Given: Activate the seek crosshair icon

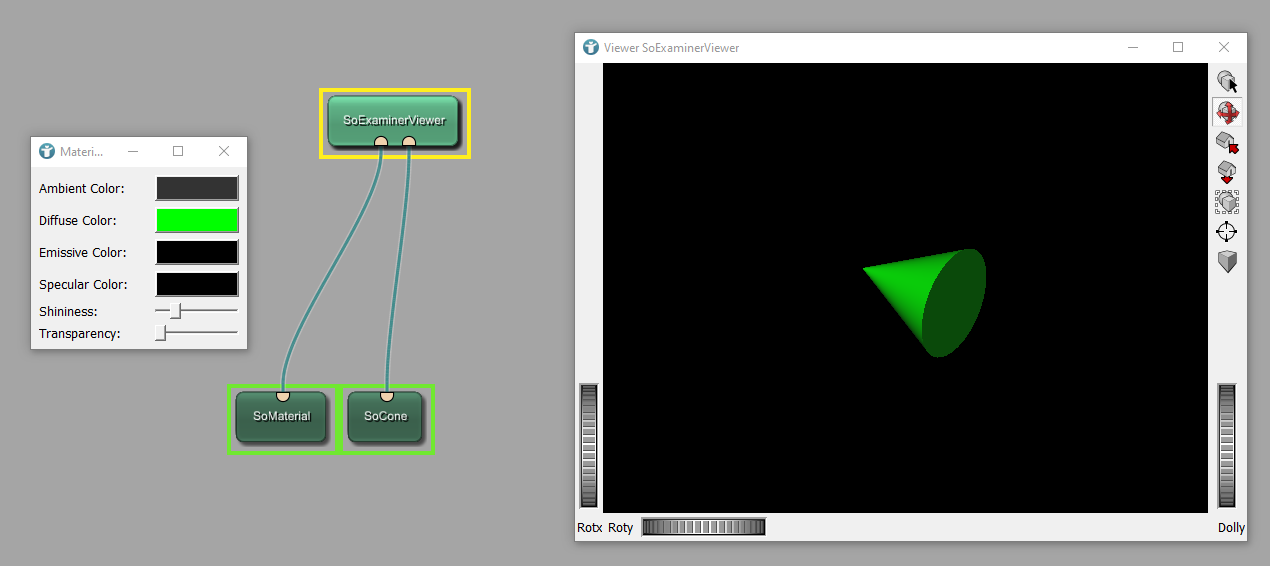Looking at the screenshot, I should point(1226,232).
